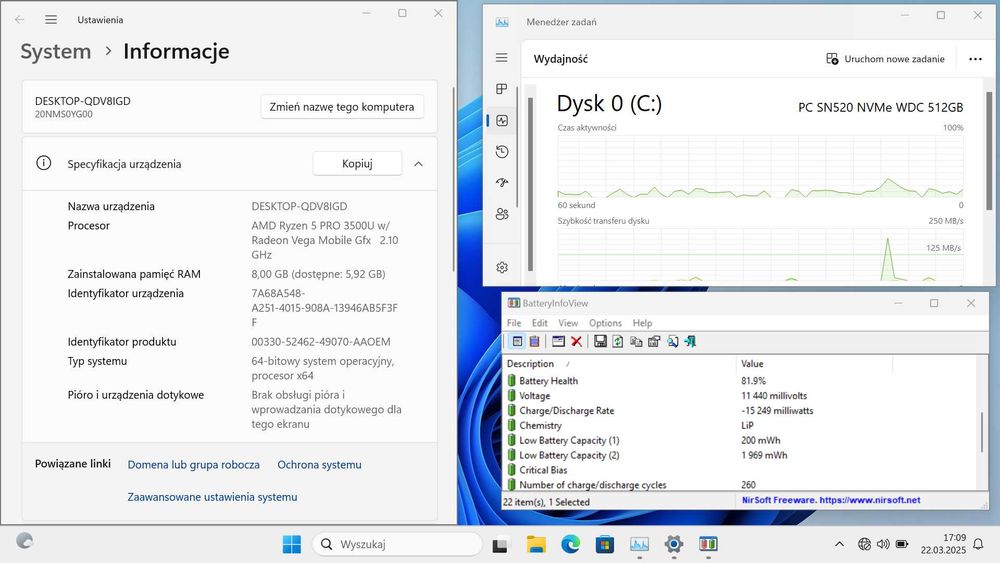Open advanced options icon in BatteryInfoView toolbar
The image size is (1000, 563).
coord(654,342)
